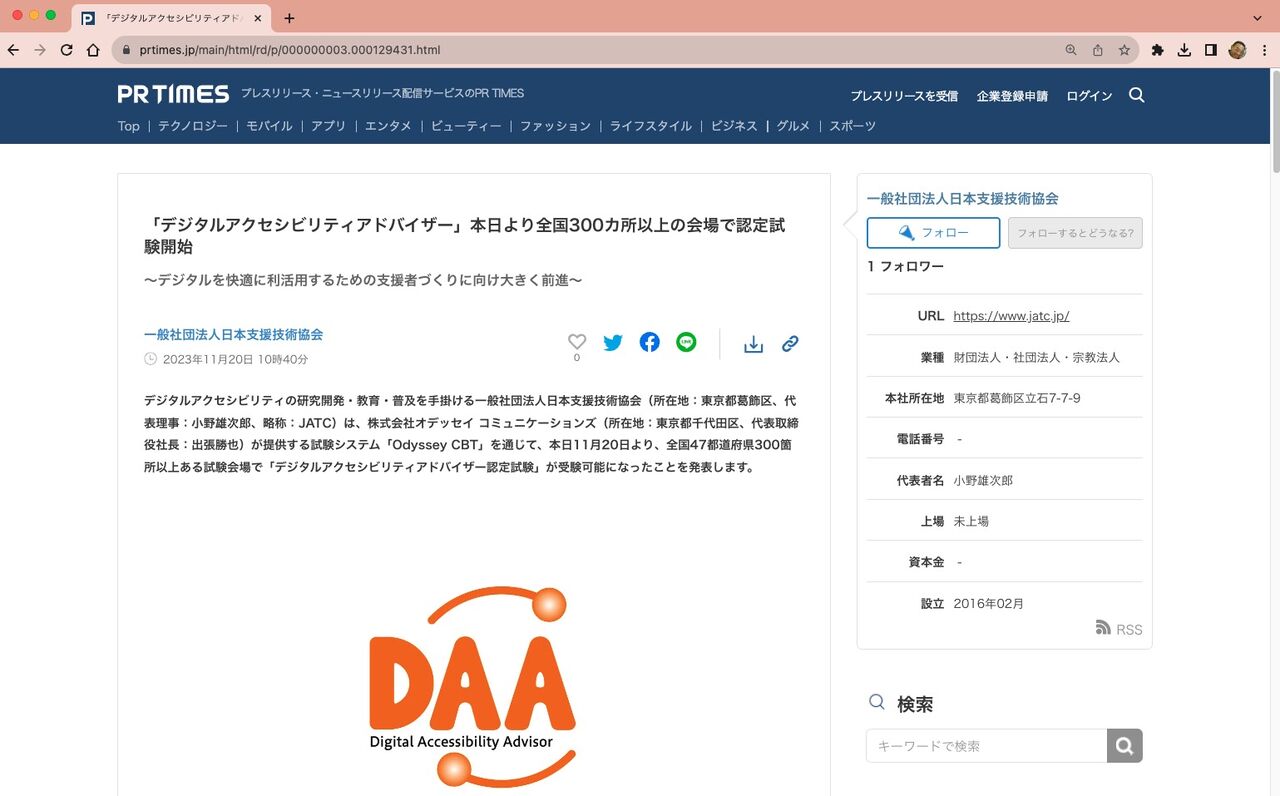Click the フォロー button
1280x796 pixels.
933,233
